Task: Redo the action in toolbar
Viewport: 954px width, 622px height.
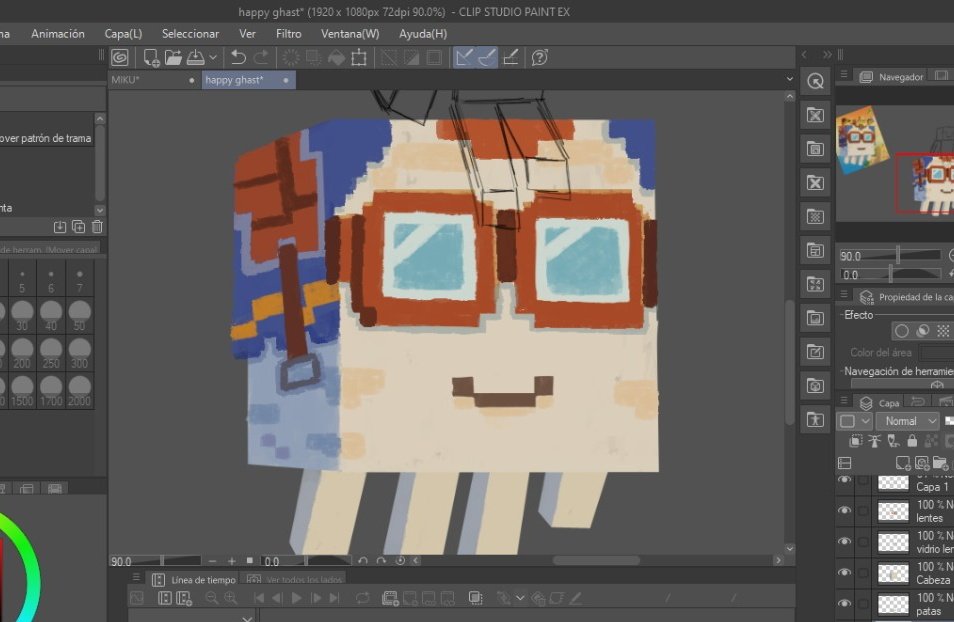Action: tap(261, 58)
